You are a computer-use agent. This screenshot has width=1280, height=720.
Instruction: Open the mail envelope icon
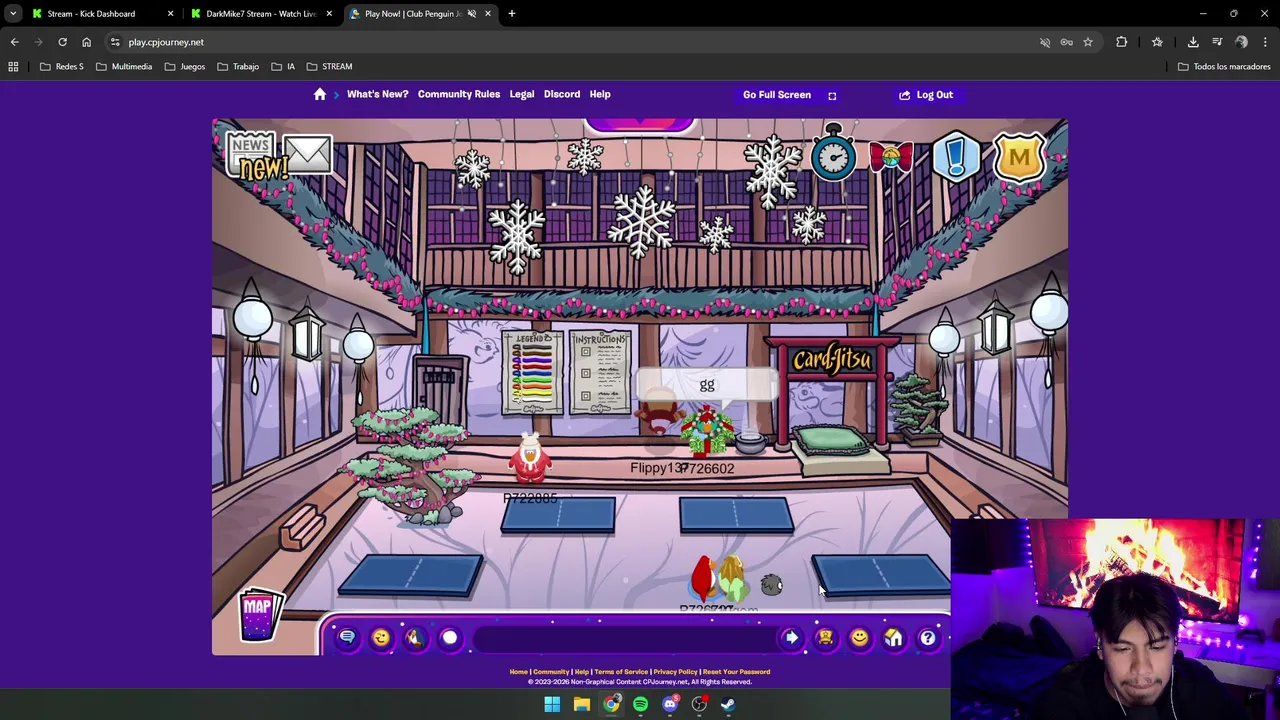pyautogui.click(x=307, y=154)
